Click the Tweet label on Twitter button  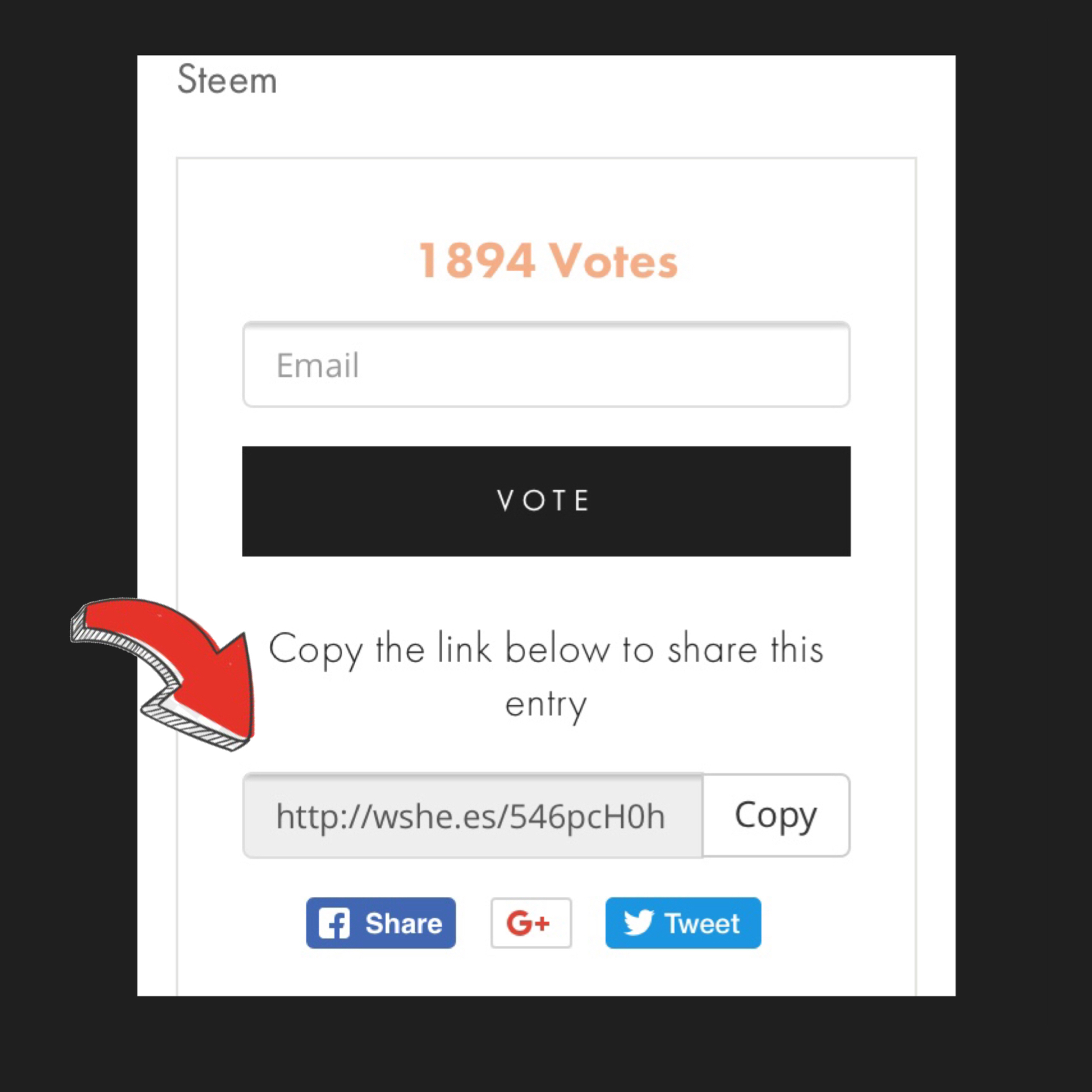[x=702, y=923]
